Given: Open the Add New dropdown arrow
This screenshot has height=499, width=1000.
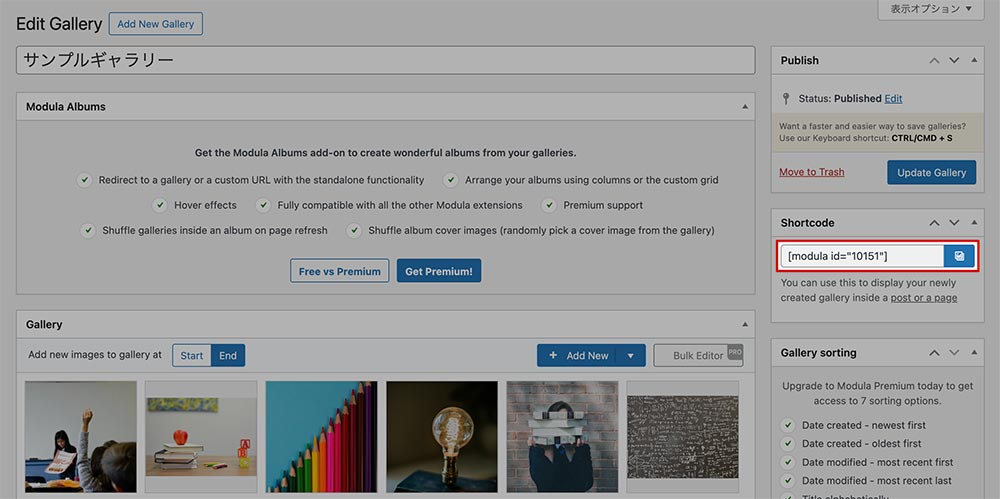Looking at the screenshot, I should pos(630,356).
